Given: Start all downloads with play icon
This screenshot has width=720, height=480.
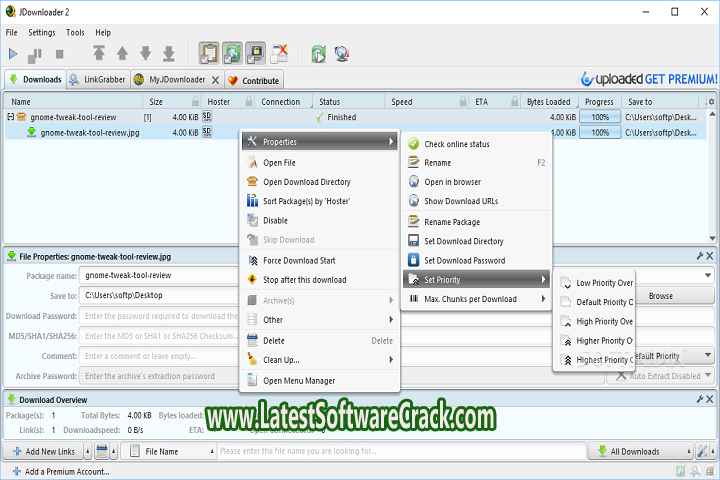Looking at the screenshot, I should coord(13,54).
